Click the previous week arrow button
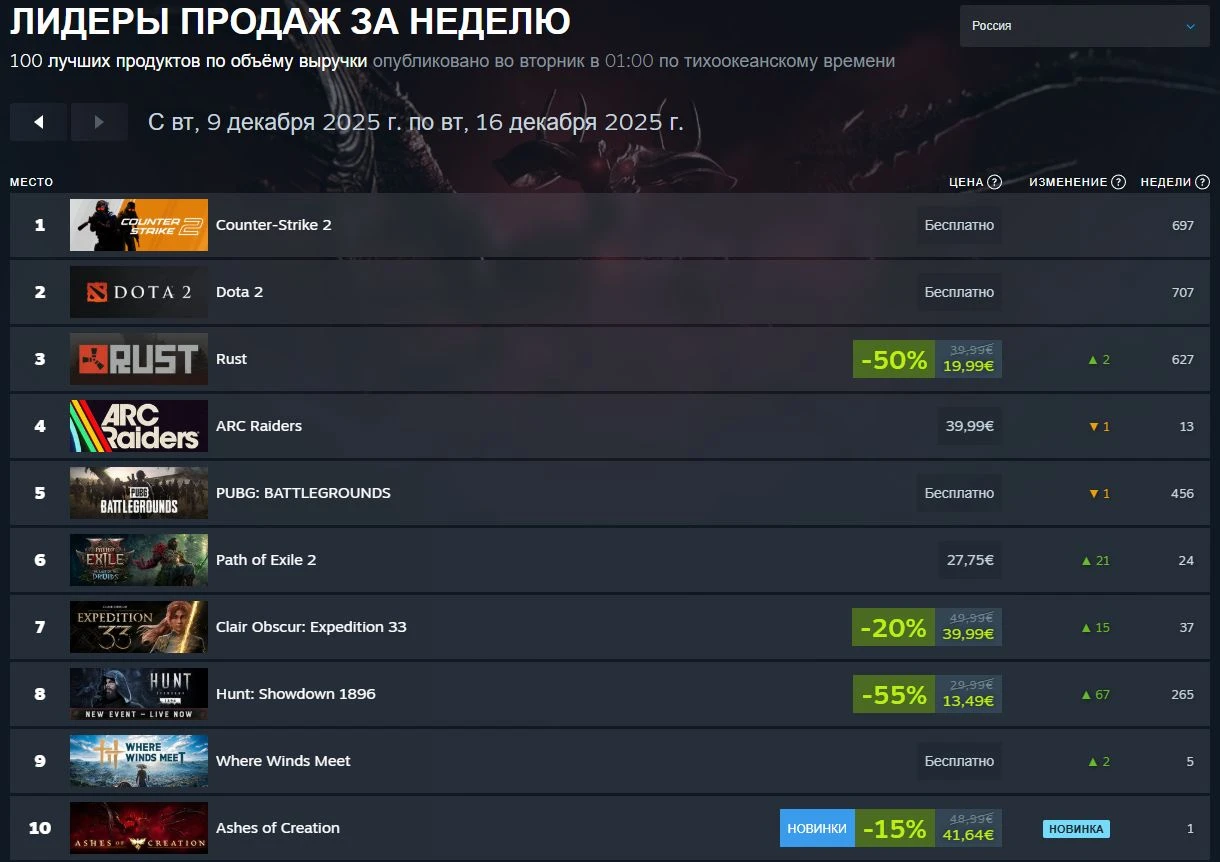Image resolution: width=1220 pixels, height=862 pixels. (38, 122)
